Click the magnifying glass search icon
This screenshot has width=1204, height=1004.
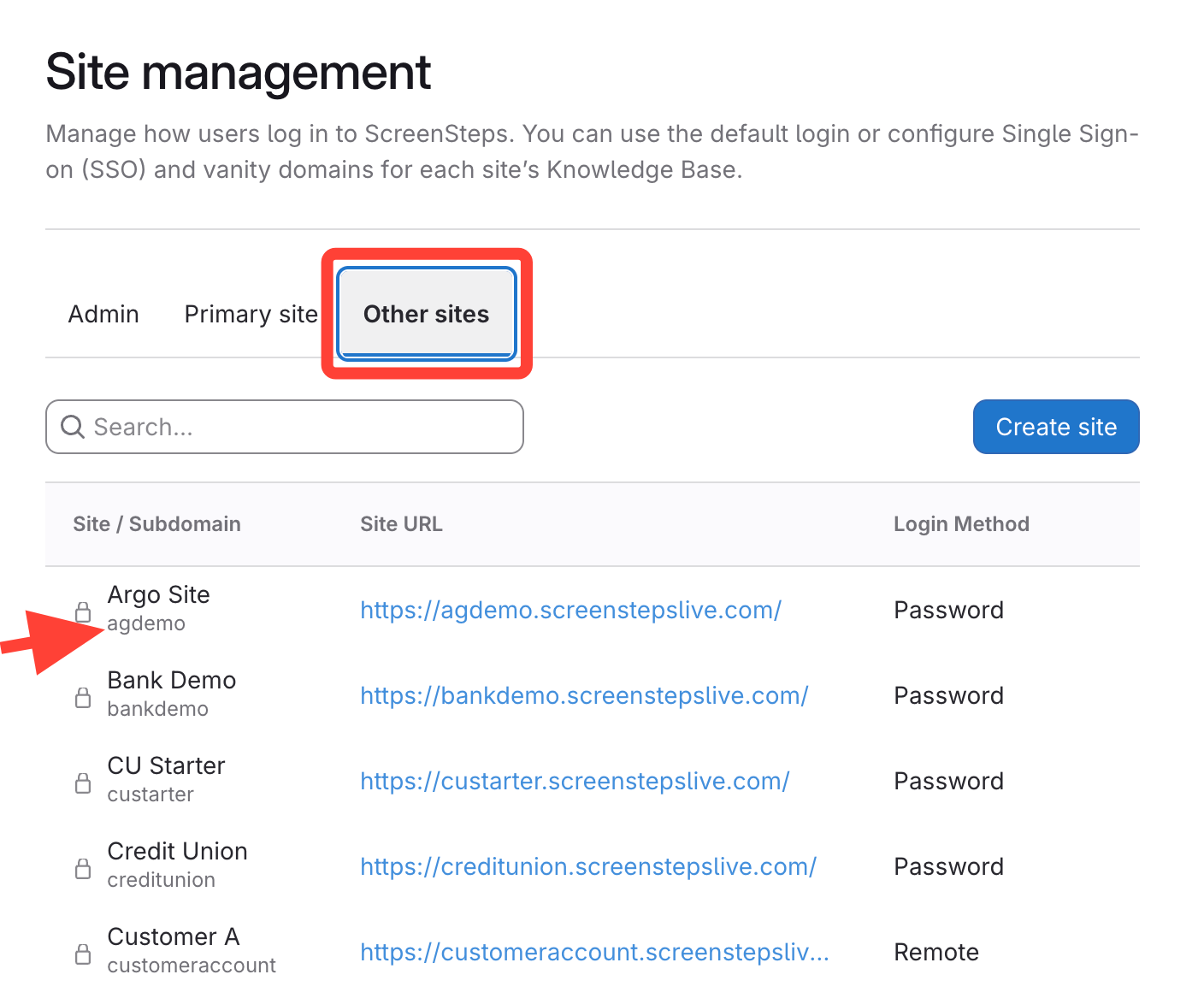tap(73, 427)
